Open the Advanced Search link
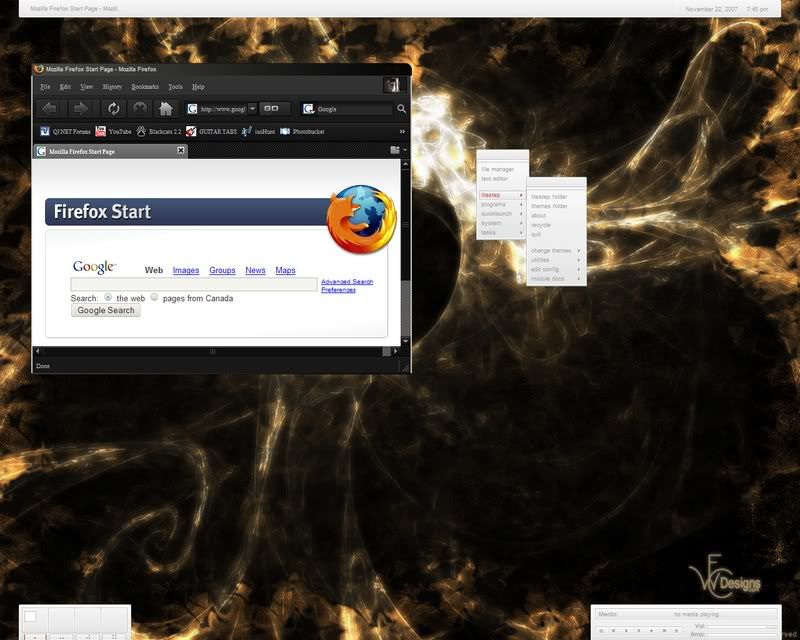 pyautogui.click(x=347, y=282)
